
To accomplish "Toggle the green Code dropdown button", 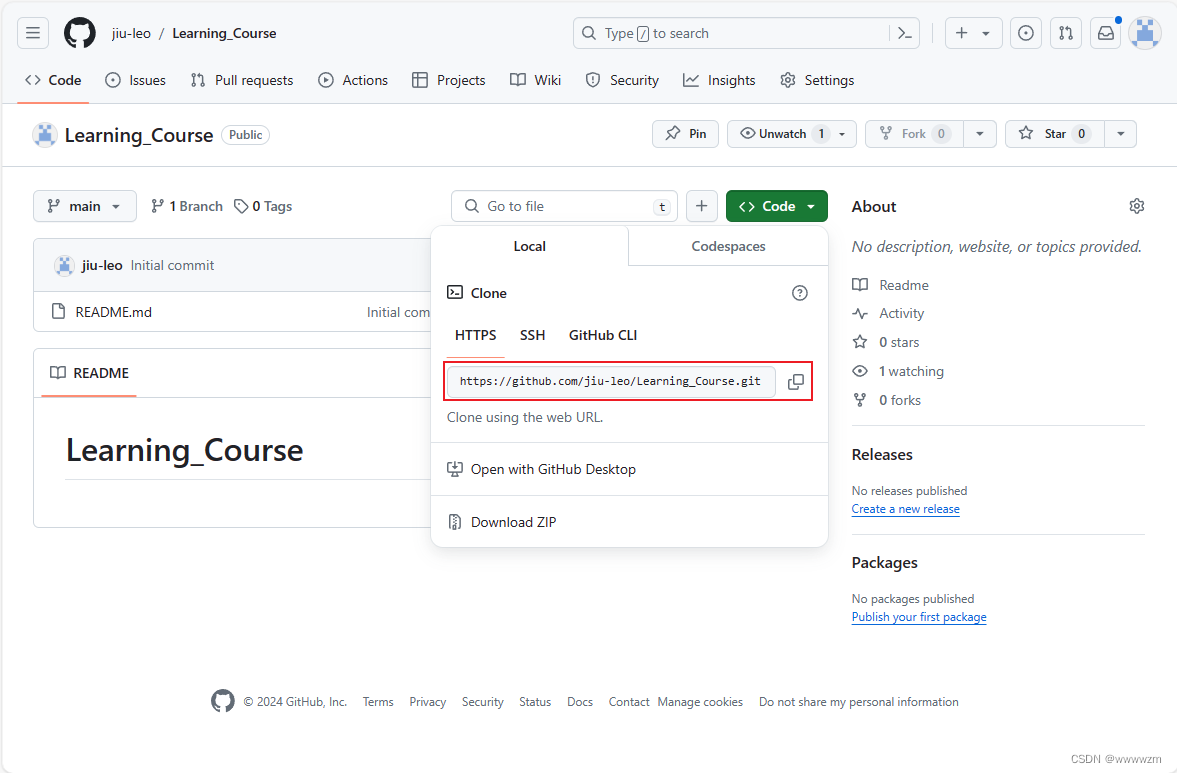I will (777, 206).
